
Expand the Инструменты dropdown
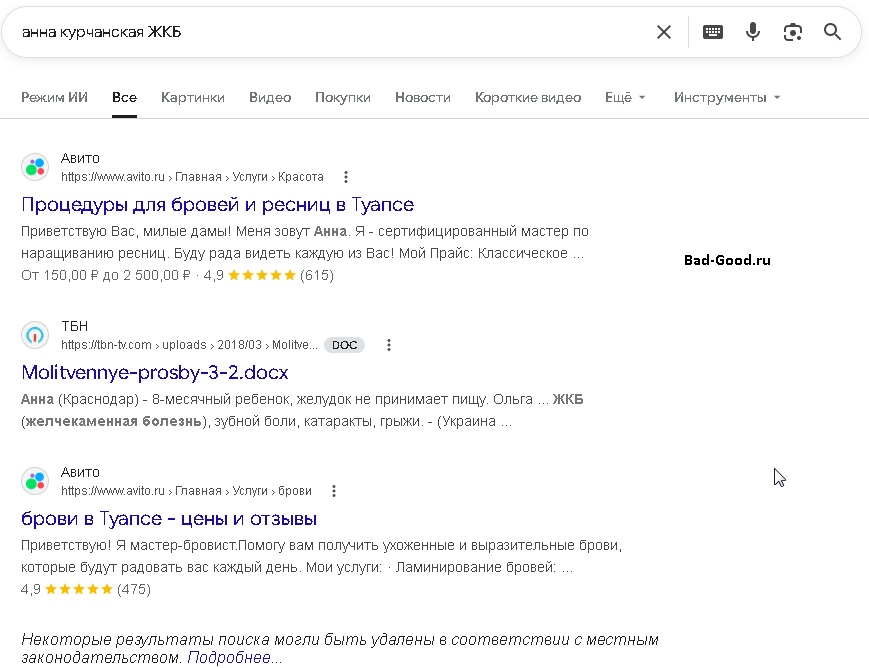pos(726,97)
